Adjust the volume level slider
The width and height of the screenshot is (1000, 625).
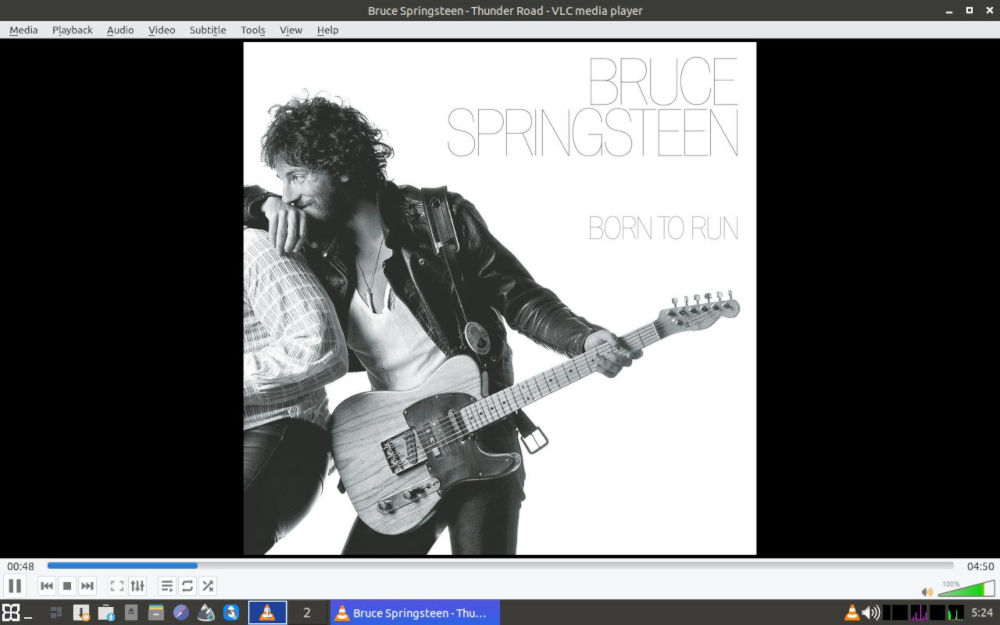point(965,590)
